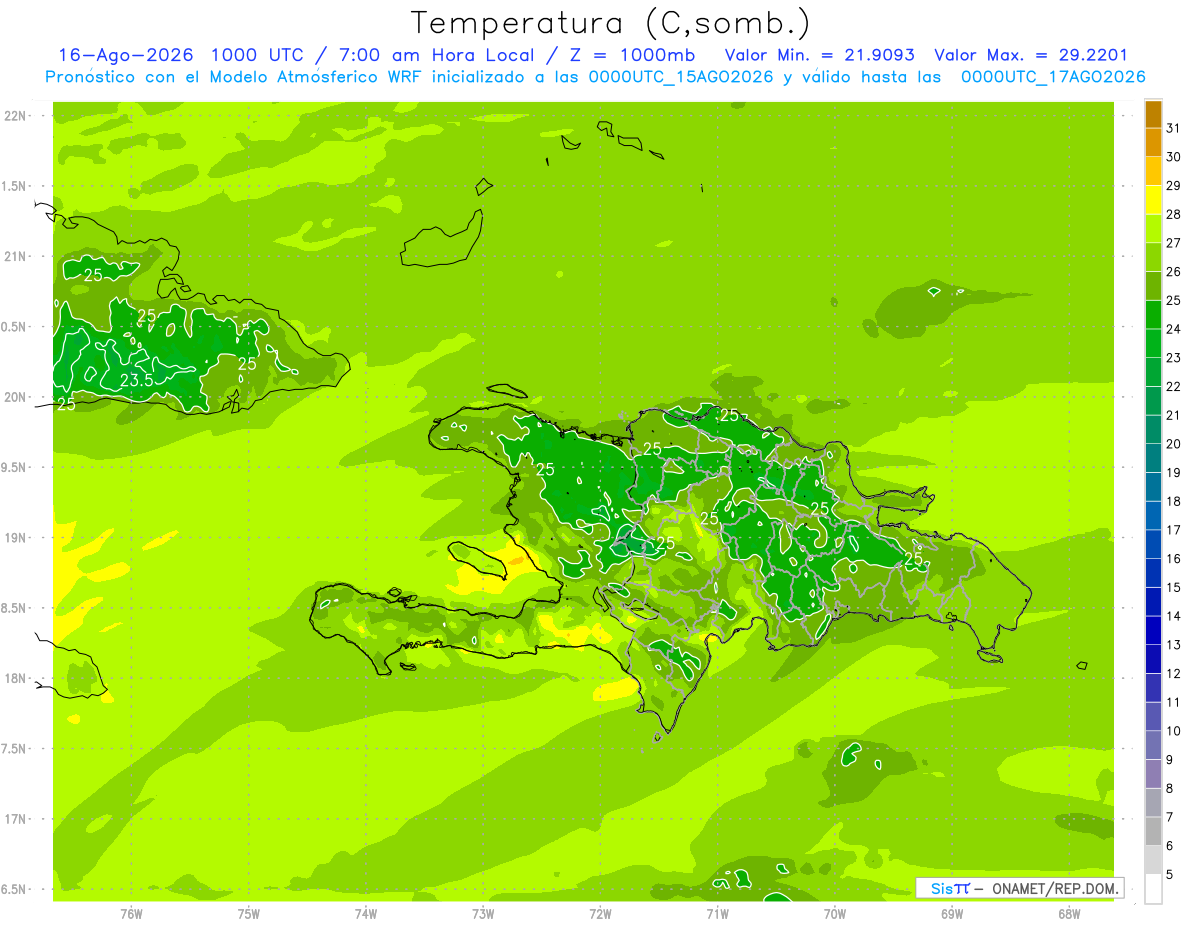Click the "9.5N" latitude tick label
The width and height of the screenshot is (1200, 927).
[15, 467]
